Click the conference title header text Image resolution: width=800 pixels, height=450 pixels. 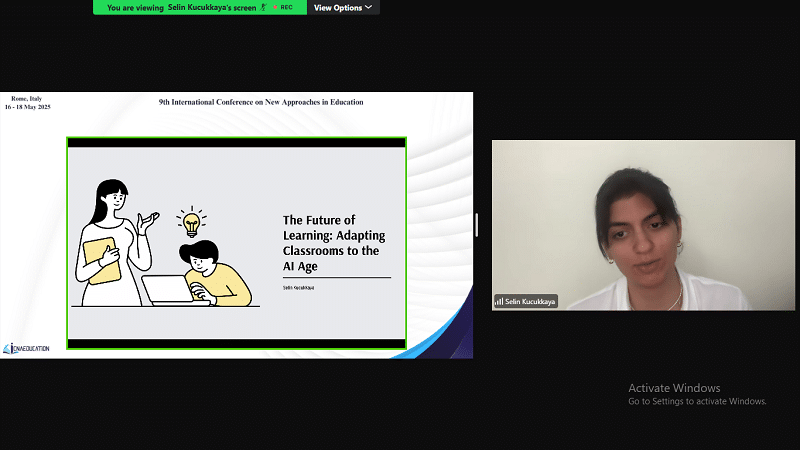tap(261, 102)
